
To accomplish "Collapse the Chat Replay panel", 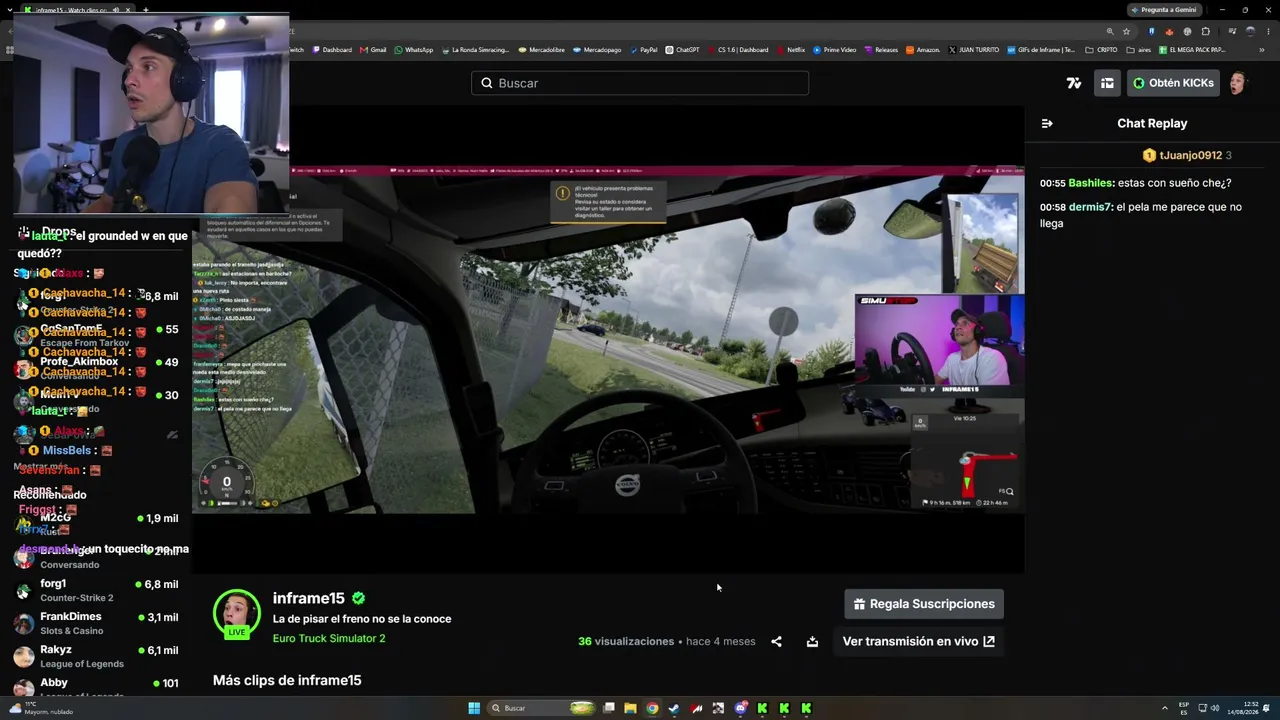I will click(x=1047, y=124).
